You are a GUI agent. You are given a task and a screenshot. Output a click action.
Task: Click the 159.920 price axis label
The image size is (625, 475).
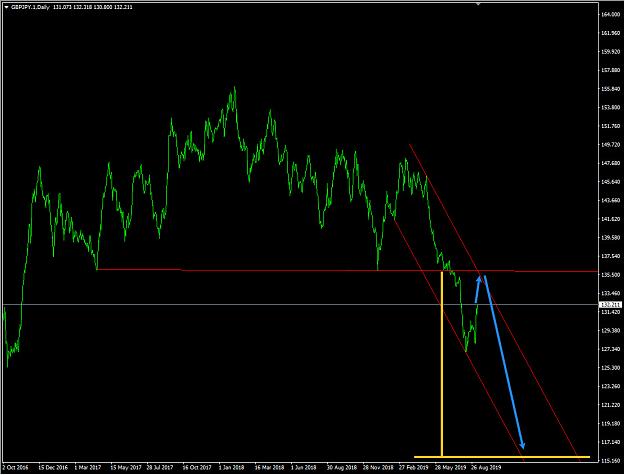(x=610, y=51)
